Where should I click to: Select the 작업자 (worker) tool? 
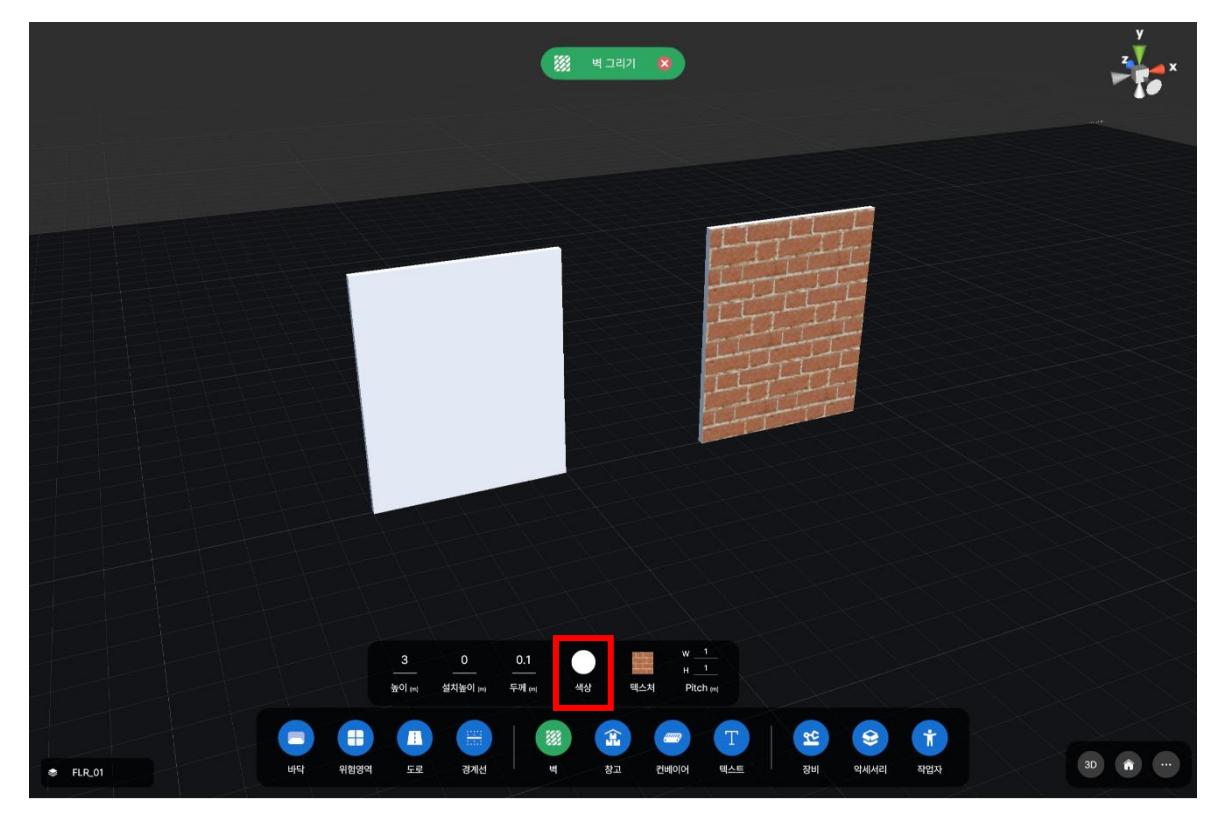(930, 738)
